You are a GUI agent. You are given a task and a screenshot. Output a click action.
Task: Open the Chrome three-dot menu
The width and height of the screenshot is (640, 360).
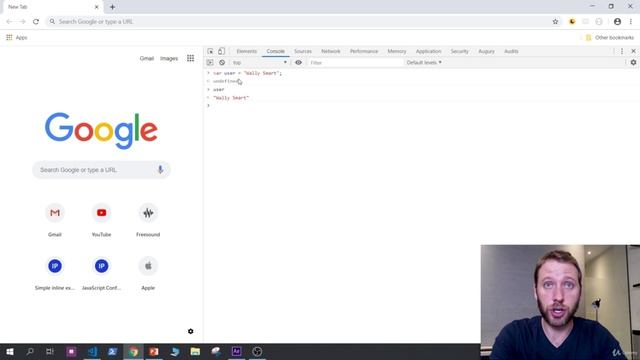point(631,22)
